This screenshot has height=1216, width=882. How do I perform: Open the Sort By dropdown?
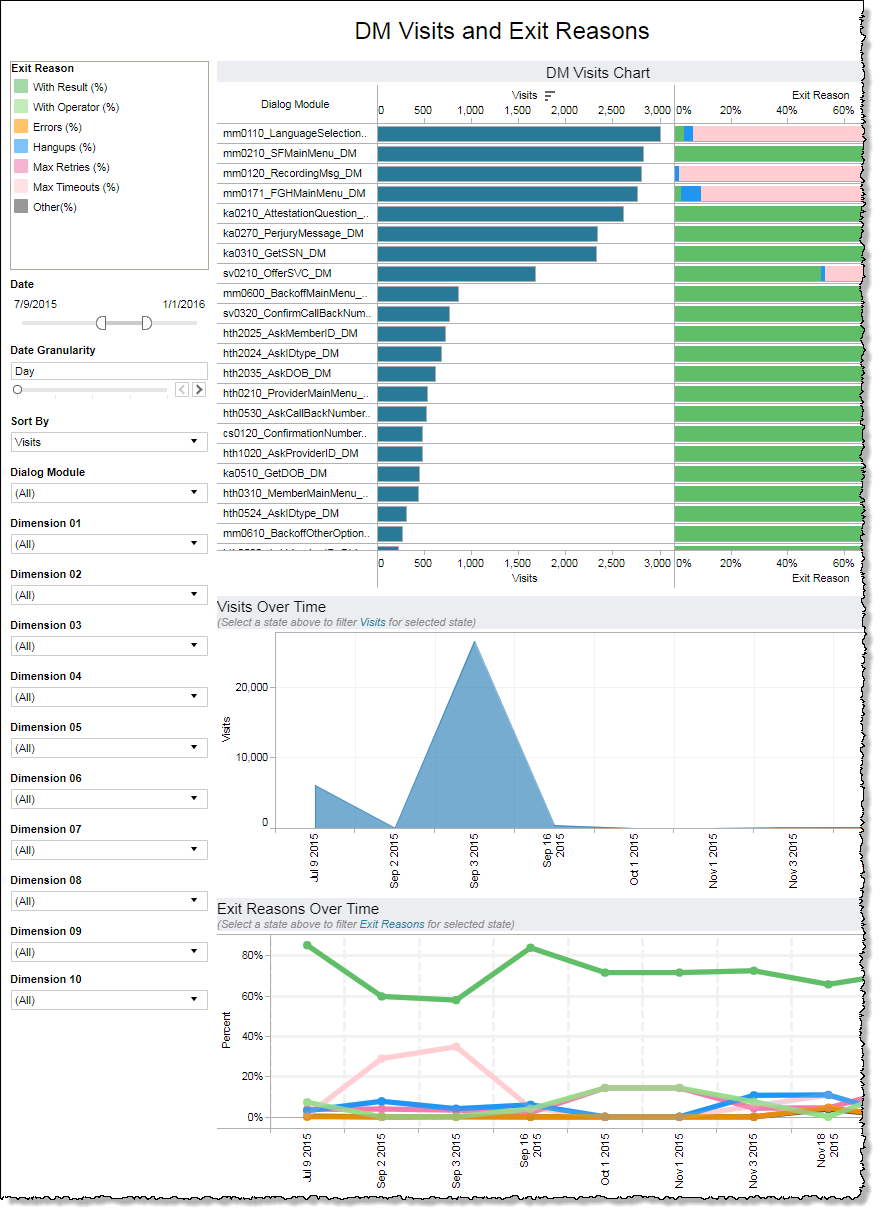click(109, 442)
